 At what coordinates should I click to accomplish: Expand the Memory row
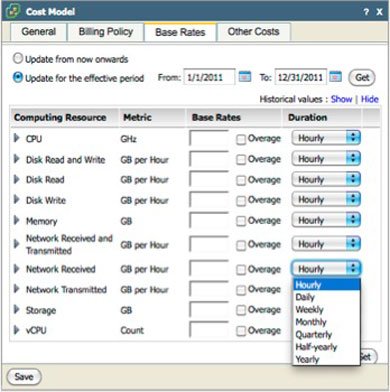click(16, 220)
